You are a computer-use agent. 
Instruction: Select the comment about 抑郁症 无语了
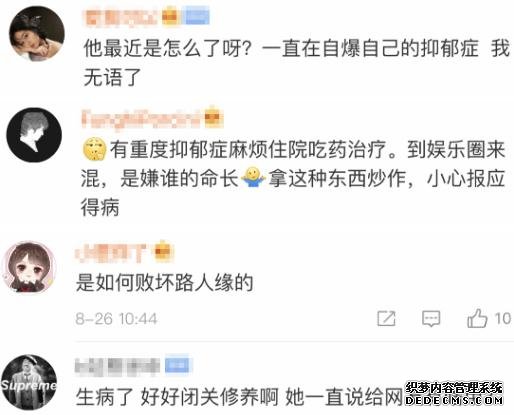click(x=296, y=63)
